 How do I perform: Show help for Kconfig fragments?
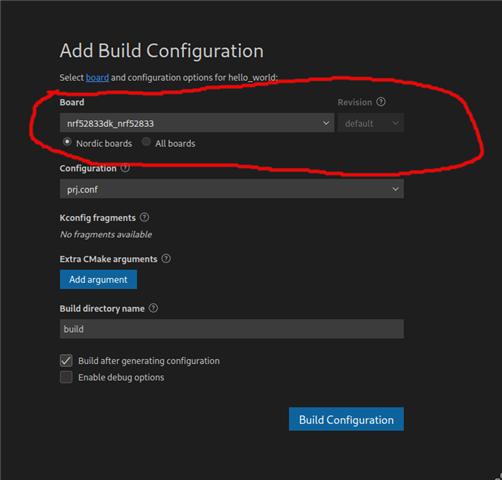tap(144, 217)
